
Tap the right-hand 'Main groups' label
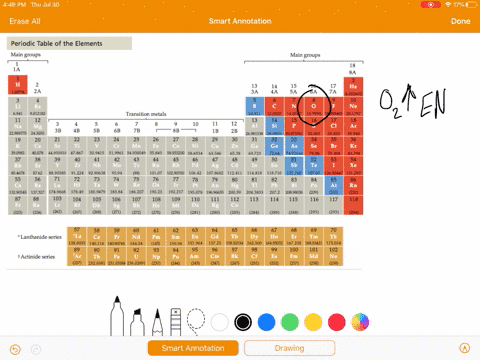click(x=305, y=55)
